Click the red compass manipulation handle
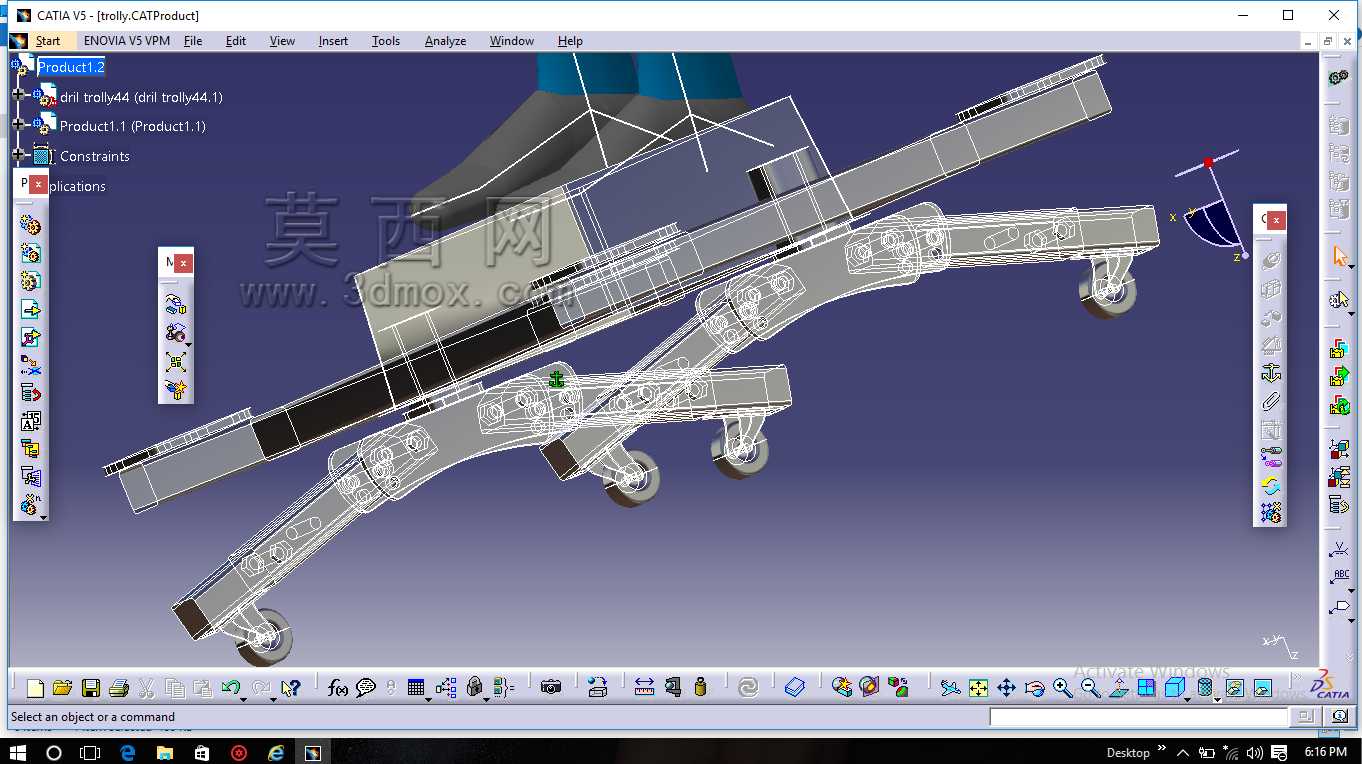This screenshot has width=1362, height=764. click(1208, 162)
